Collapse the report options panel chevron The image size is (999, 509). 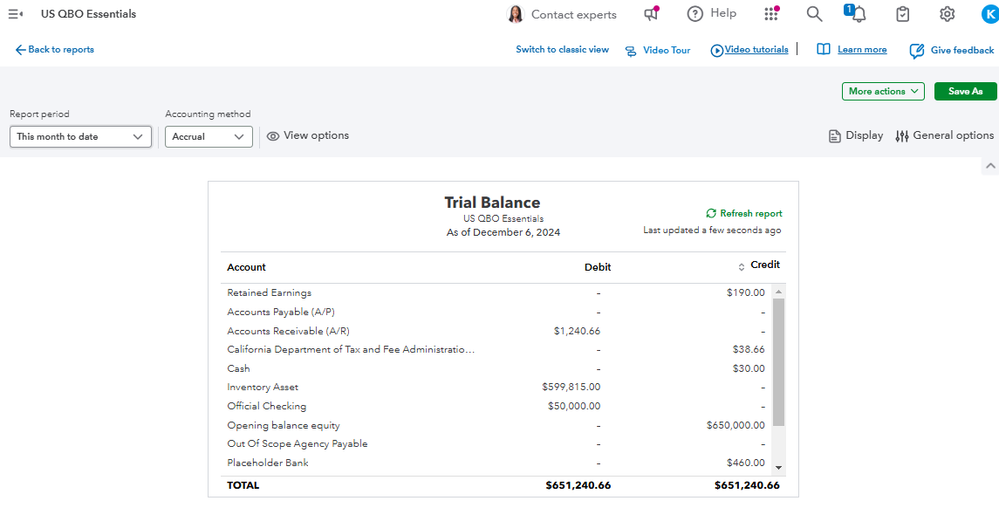[990, 166]
